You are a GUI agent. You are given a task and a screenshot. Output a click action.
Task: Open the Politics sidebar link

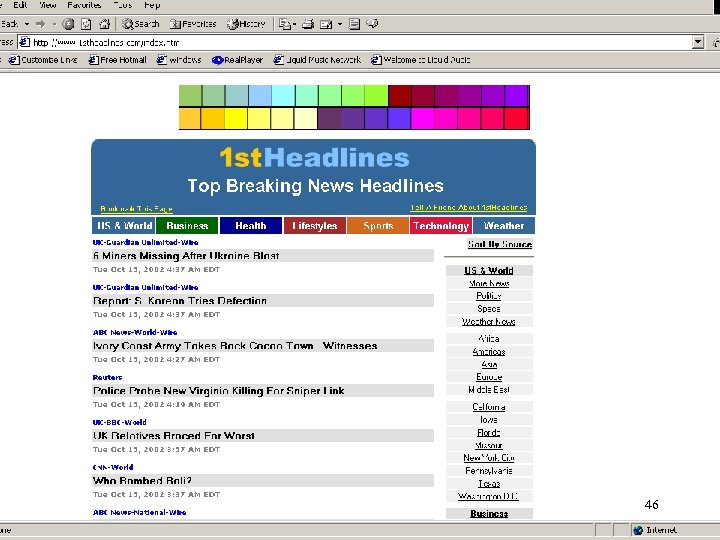[x=489, y=296]
